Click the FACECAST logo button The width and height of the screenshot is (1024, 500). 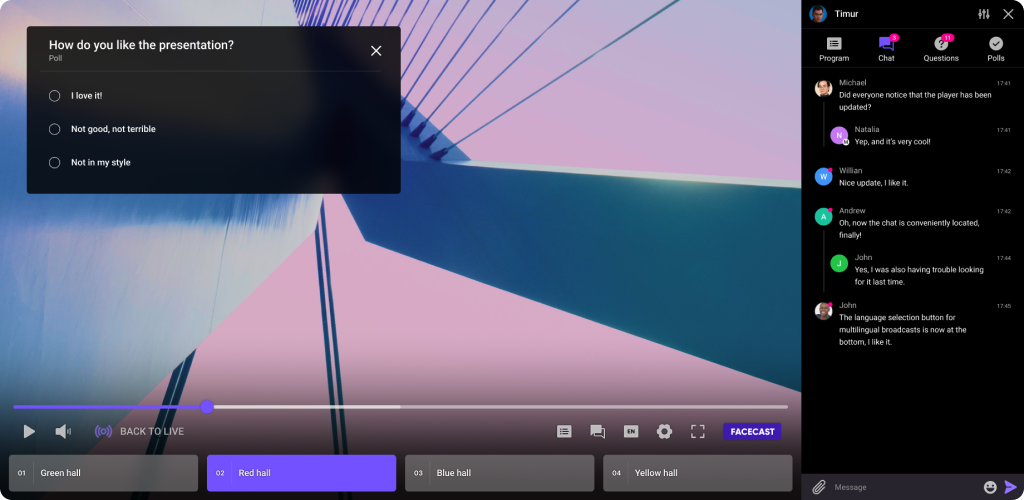(x=752, y=431)
